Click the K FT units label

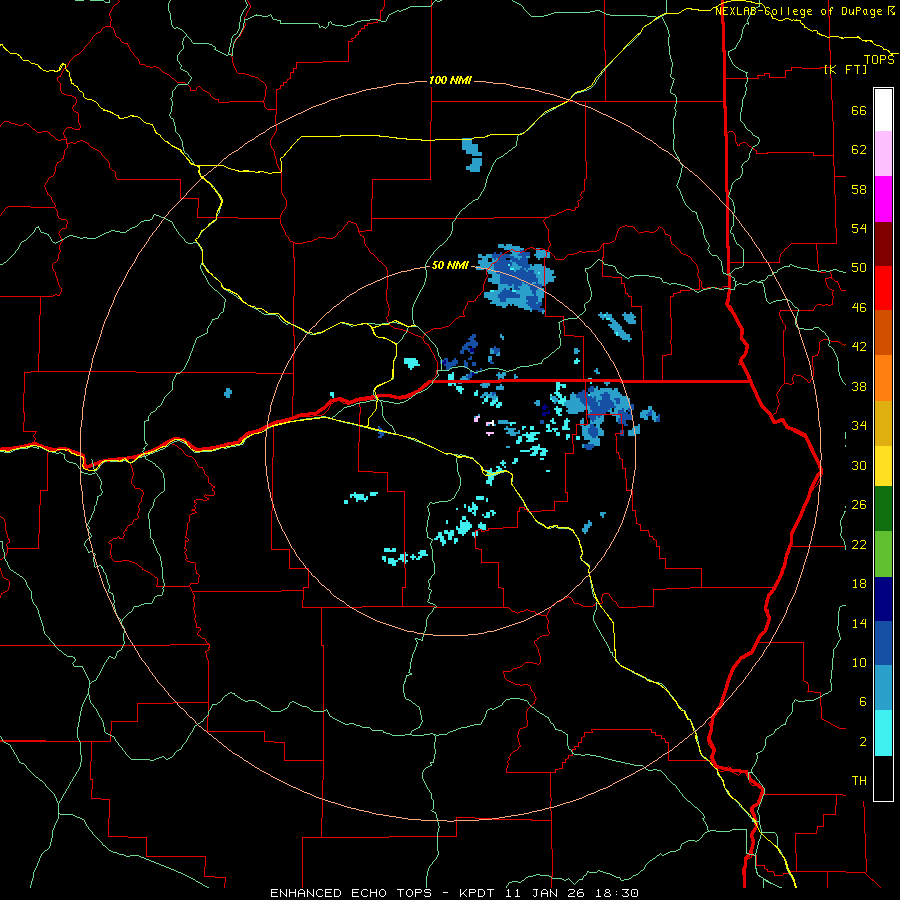pos(845,69)
